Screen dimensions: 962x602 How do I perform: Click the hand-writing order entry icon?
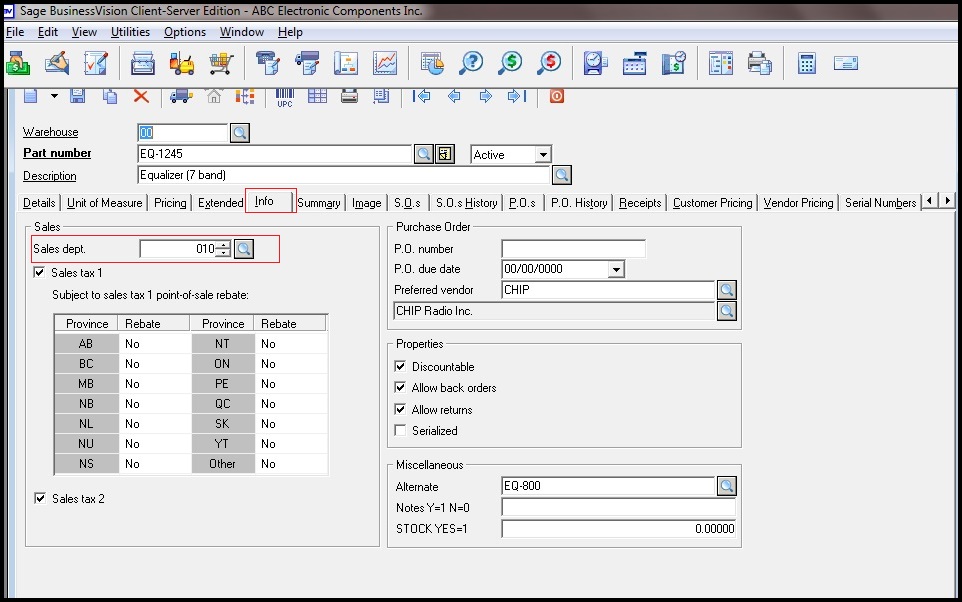click(x=57, y=63)
